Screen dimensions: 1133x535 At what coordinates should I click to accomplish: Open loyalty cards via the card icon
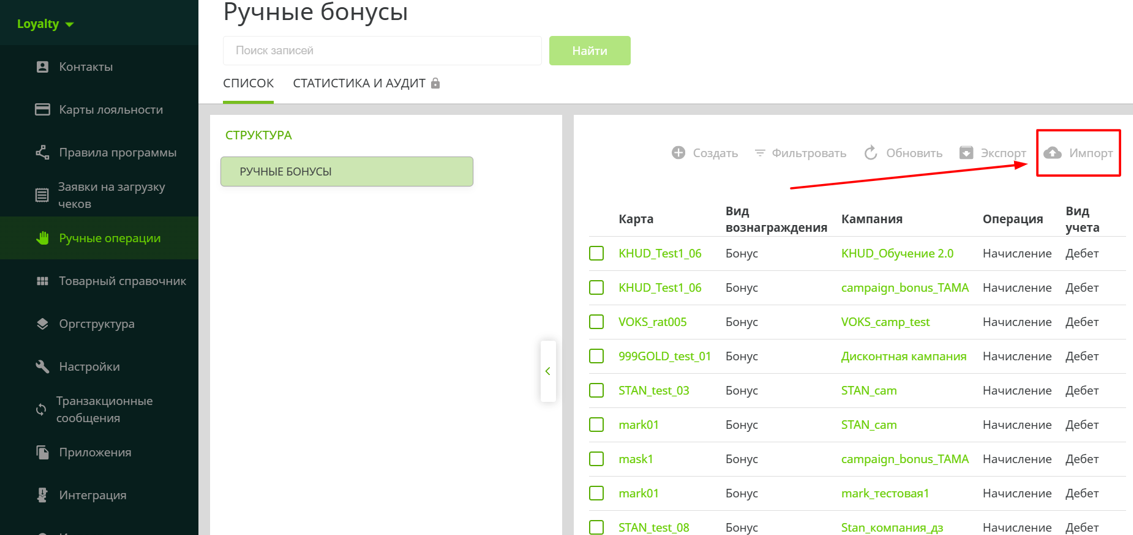click(x=42, y=110)
